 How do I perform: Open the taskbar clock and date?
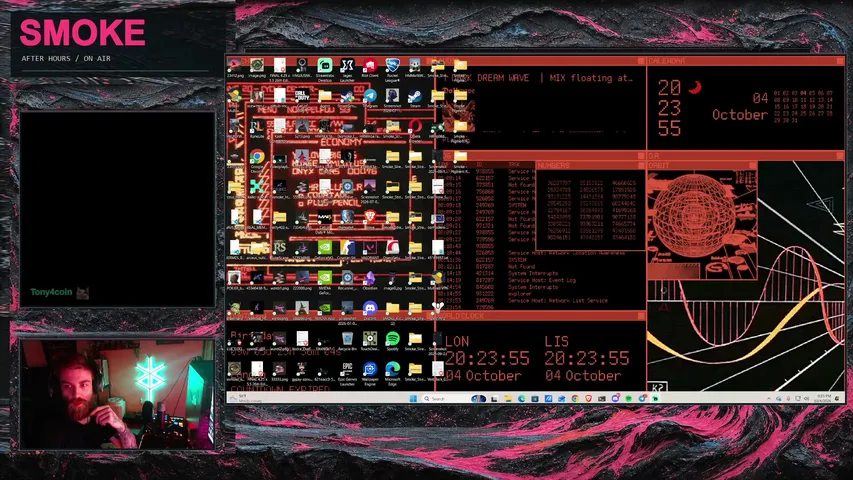pos(824,398)
